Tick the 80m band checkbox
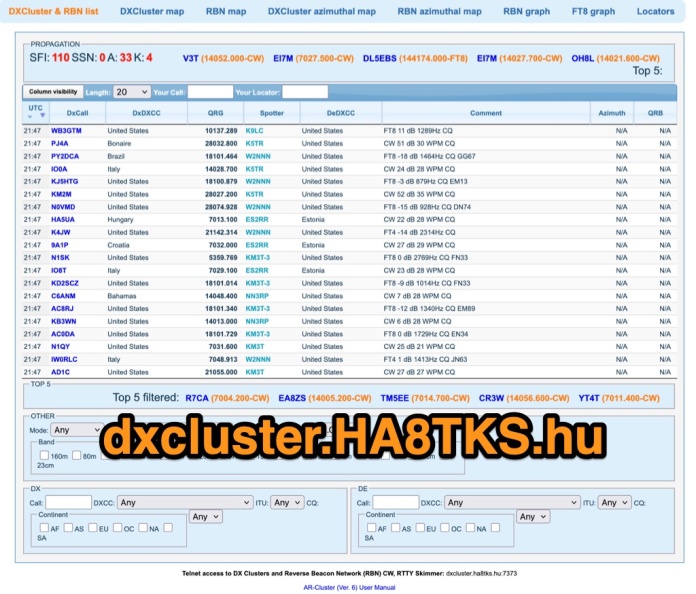 pos(76,455)
